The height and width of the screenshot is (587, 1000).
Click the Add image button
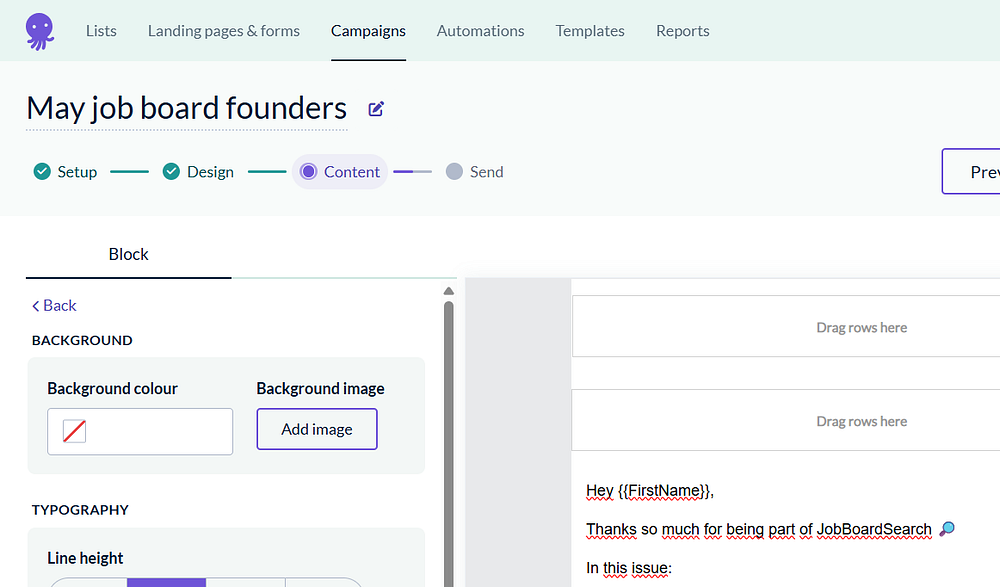pyautogui.click(x=317, y=429)
